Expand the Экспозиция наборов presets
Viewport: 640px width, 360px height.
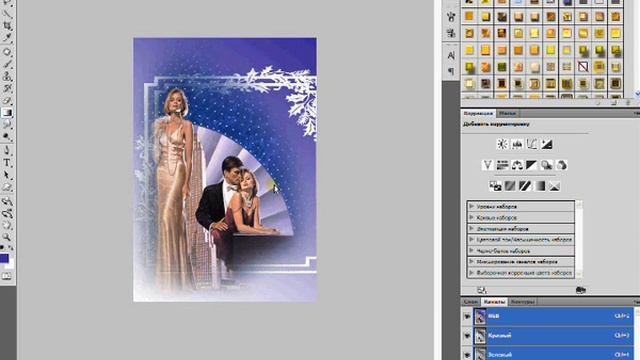coord(471,229)
